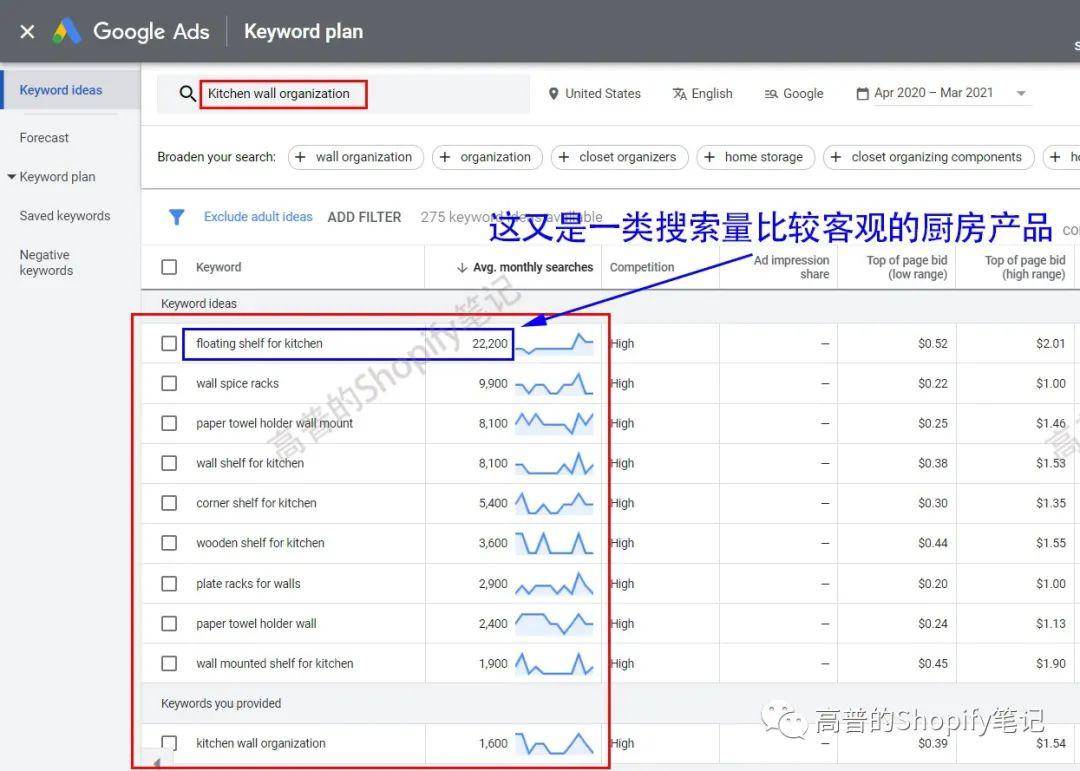Screen dimensions: 1080x771
Task: Expand the Keyword plan sidebar section
Action: pyautogui.click(x=12, y=177)
